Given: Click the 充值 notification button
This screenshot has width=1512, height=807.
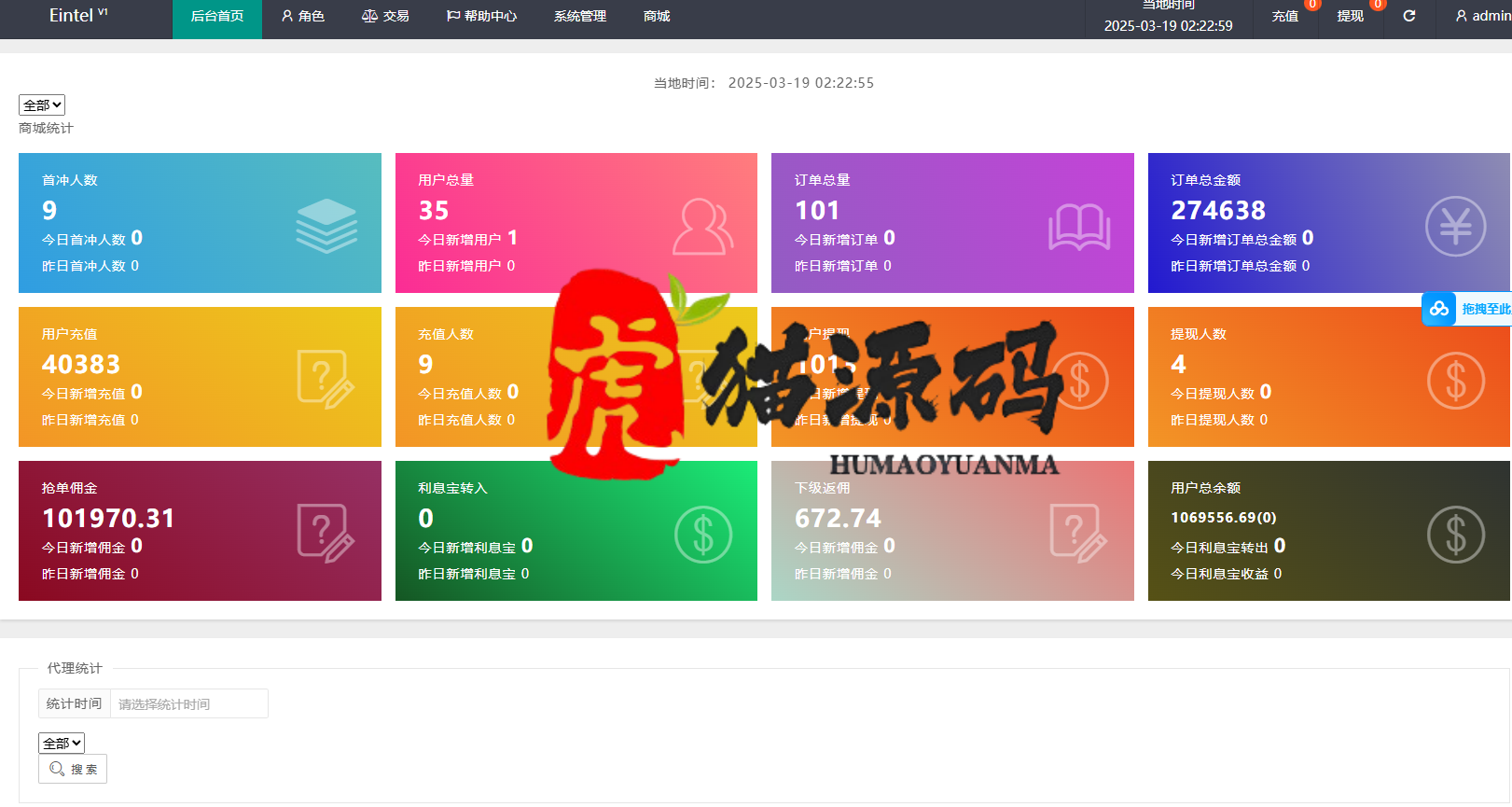Looking at the screenshot, I should click(1285, 16).
